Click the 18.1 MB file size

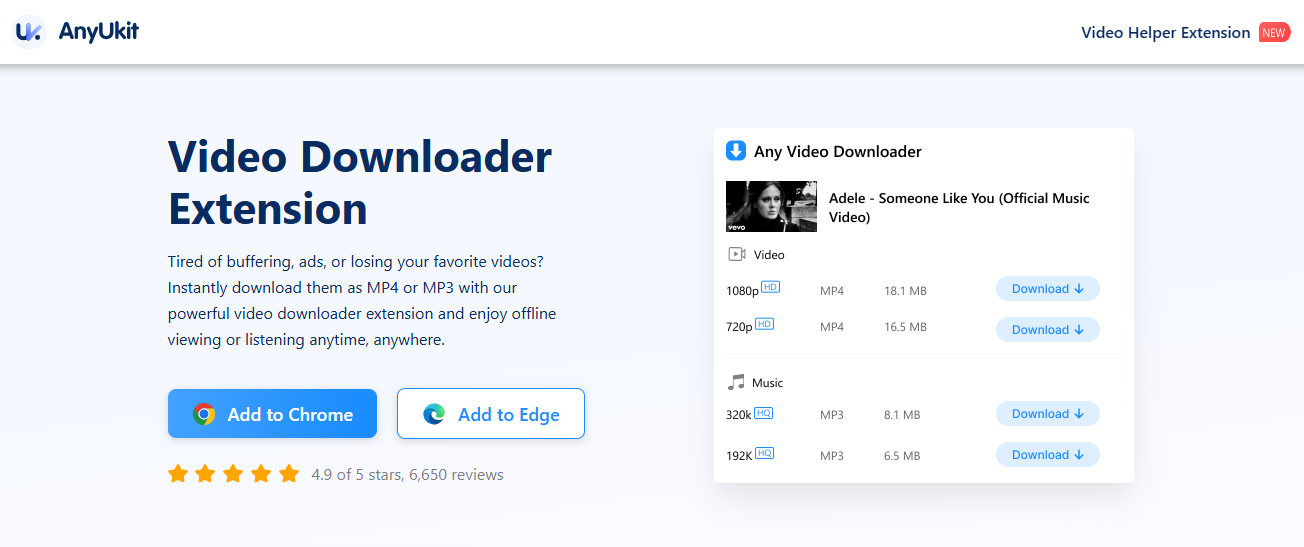[x=905, y=291]
